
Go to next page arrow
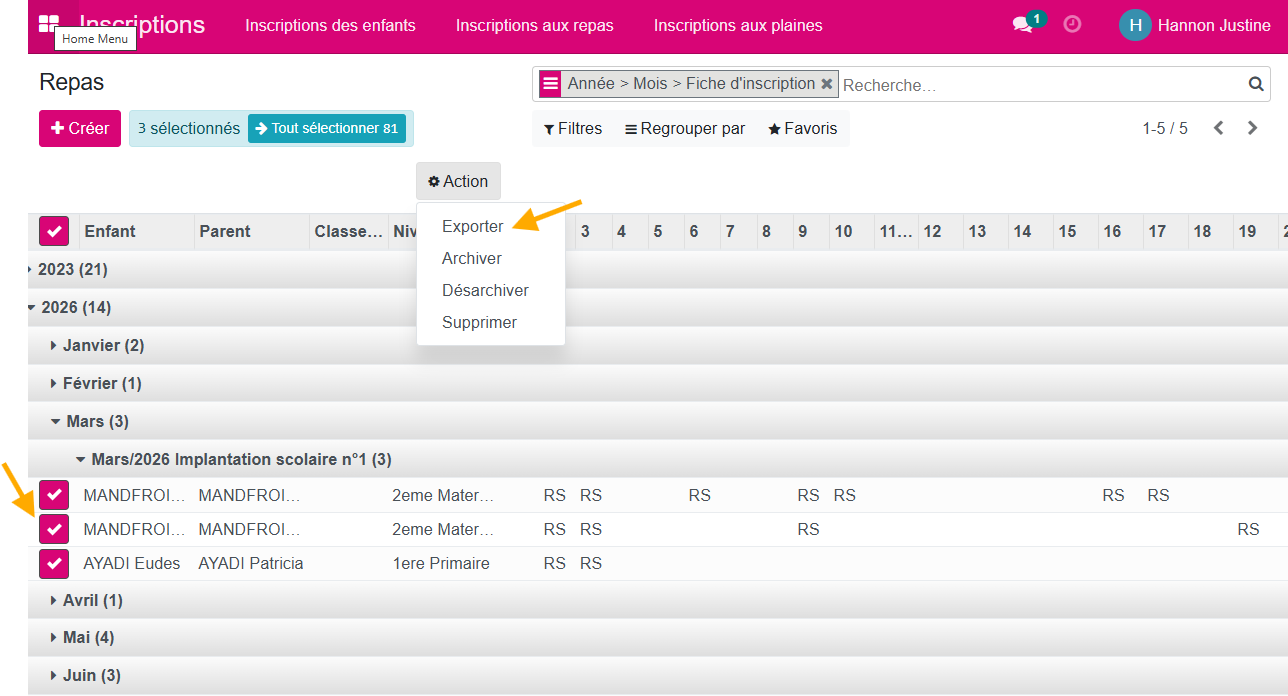click(x=1252, y=128)
